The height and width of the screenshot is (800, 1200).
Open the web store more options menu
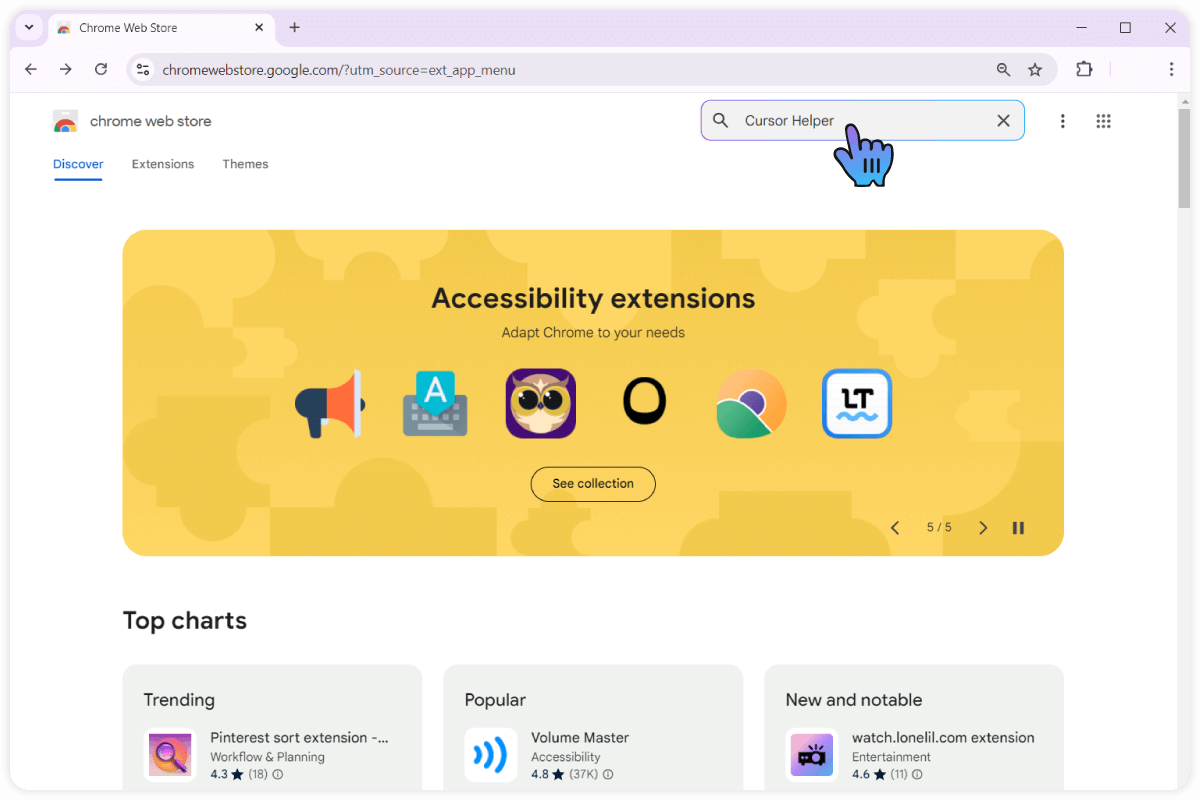(1062, 121)
